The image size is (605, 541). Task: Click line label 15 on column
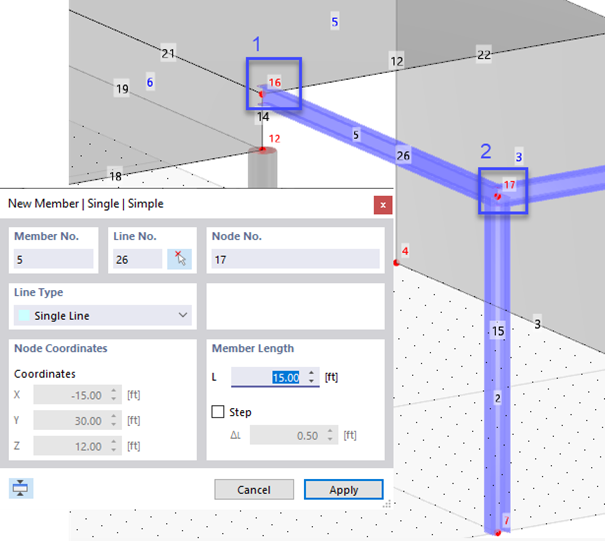(498, 331)
